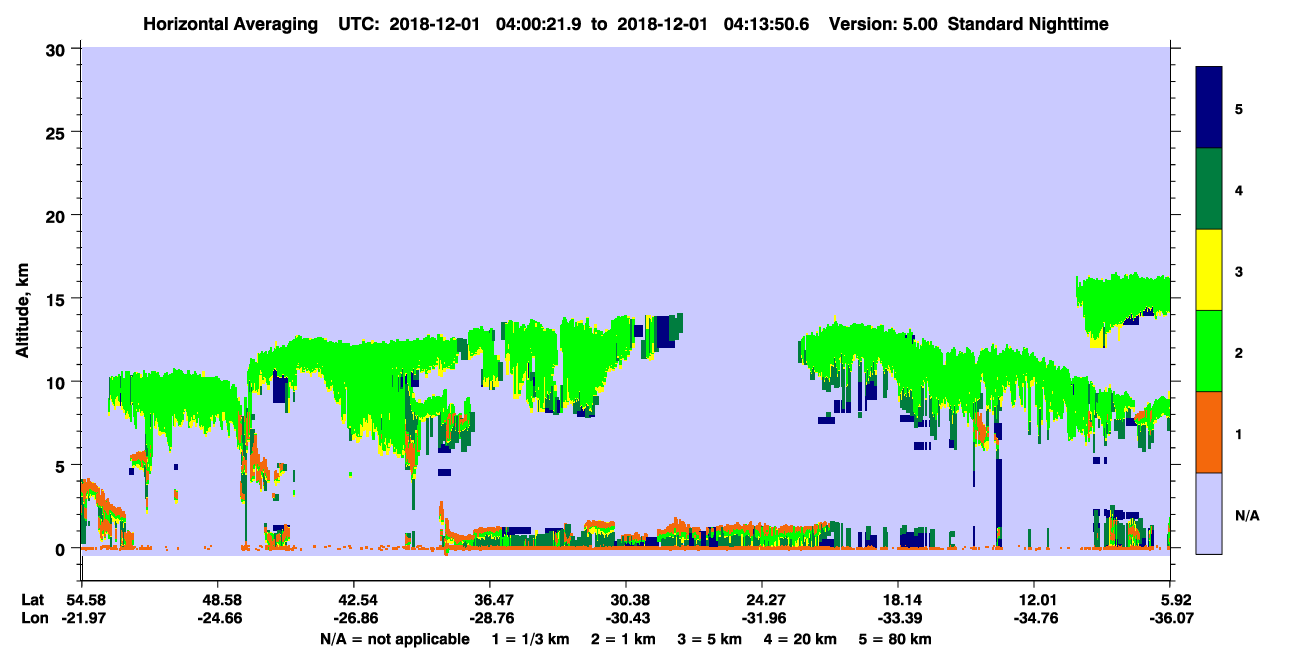Click the 'Lat' row label

tap(33, 600)
